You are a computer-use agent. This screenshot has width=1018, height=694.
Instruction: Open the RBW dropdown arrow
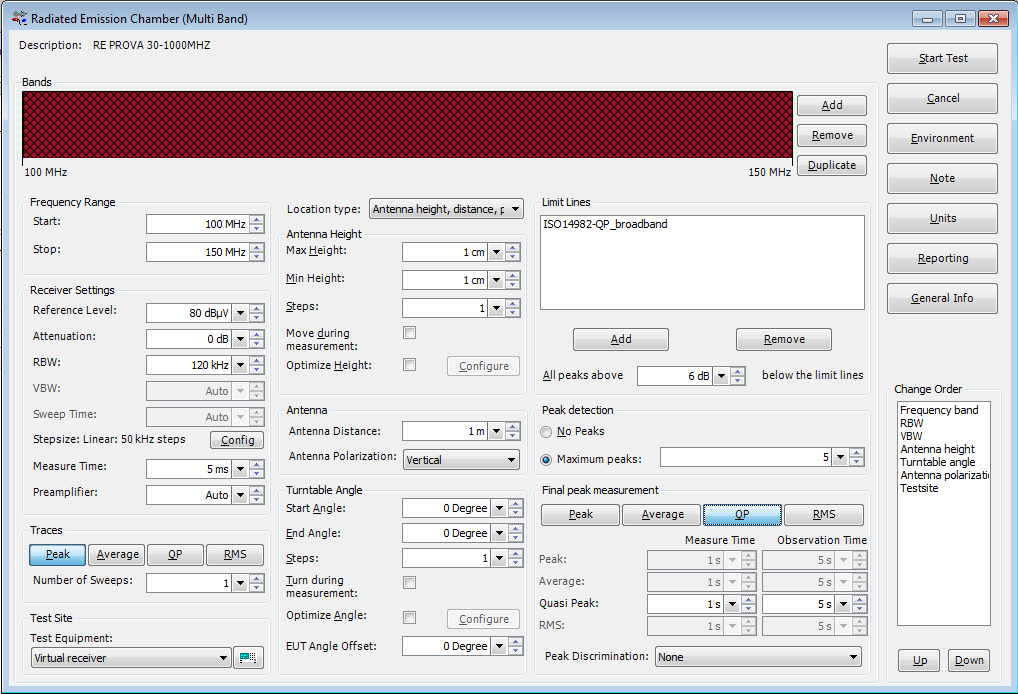pos(240,365)
